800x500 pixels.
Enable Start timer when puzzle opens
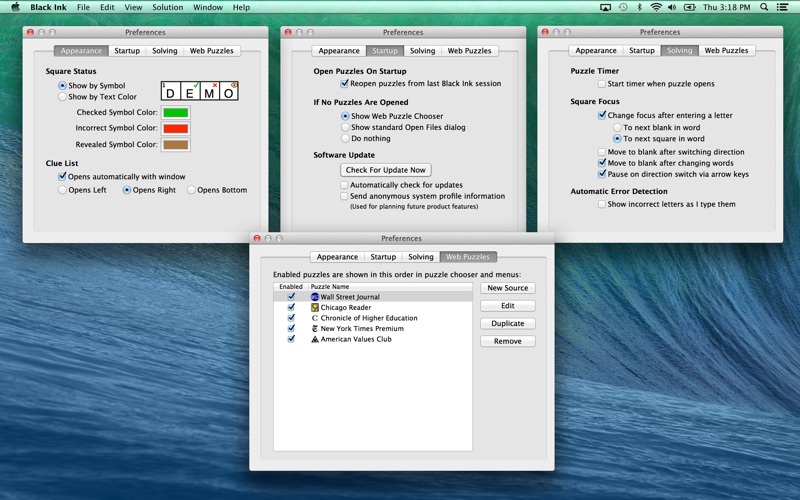[x=602, y=84]
